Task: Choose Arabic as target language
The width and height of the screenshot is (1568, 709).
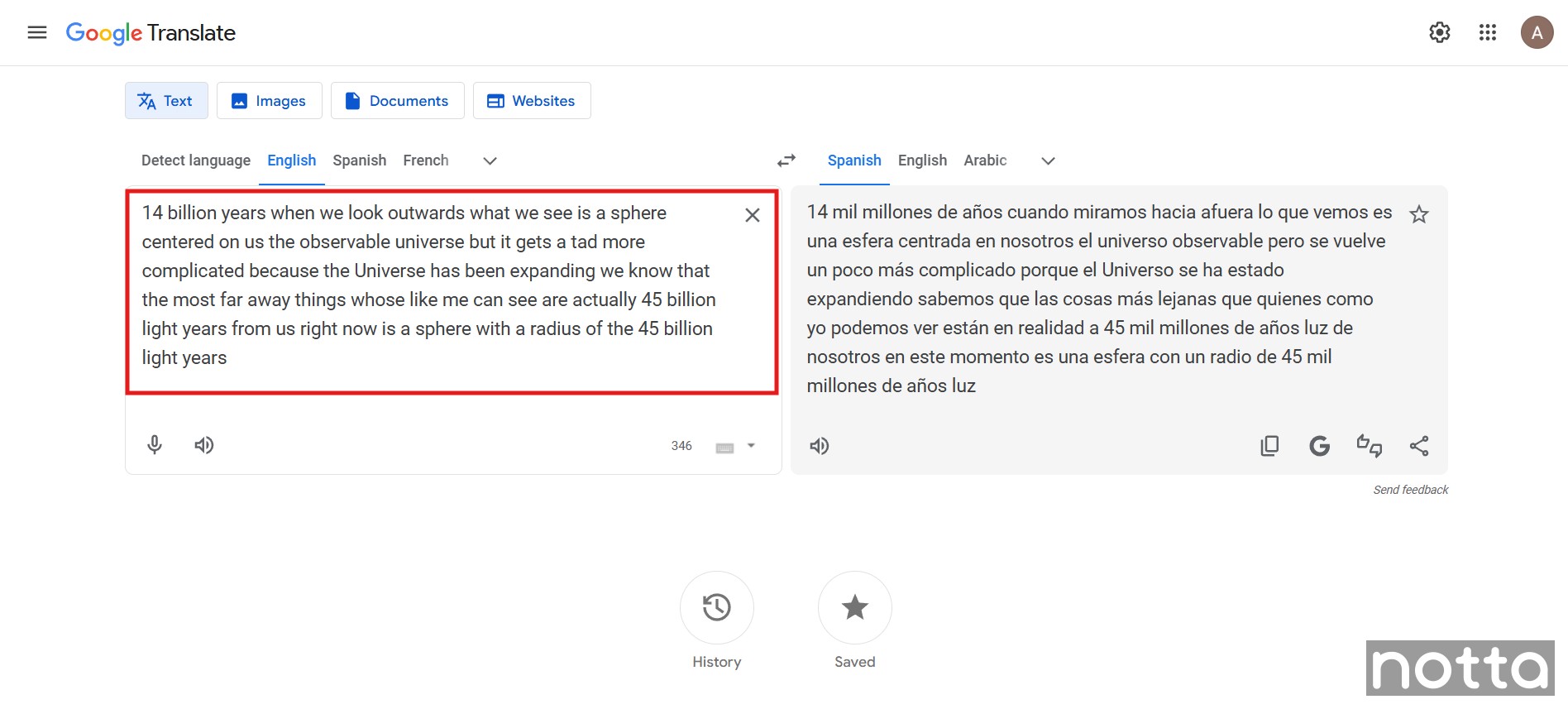Action: (985, 160)
